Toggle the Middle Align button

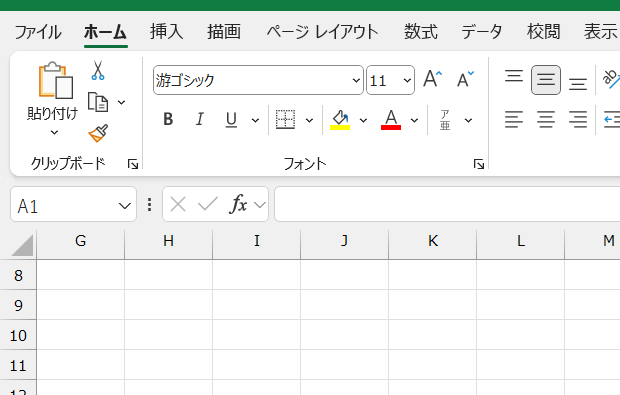tap(546, 80)
